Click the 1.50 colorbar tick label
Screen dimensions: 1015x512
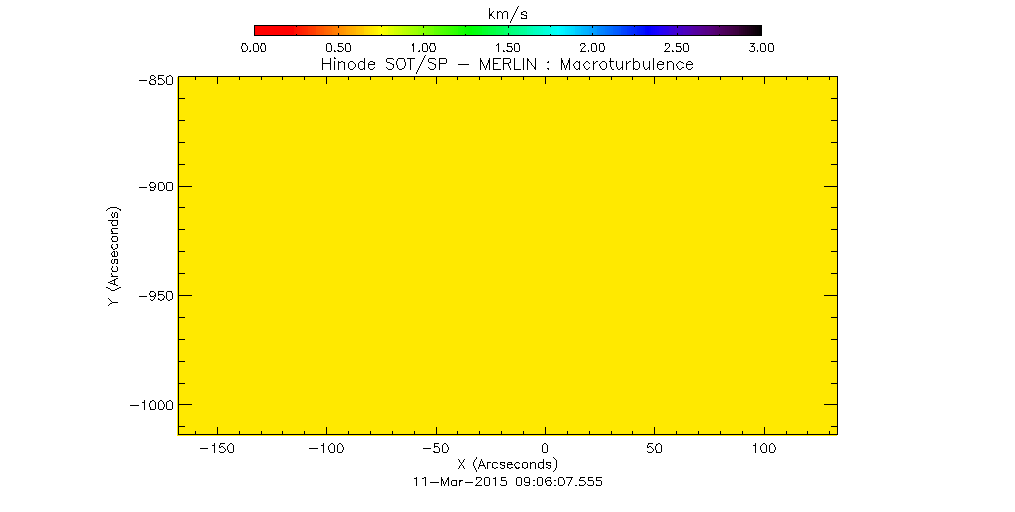(507, 47)
